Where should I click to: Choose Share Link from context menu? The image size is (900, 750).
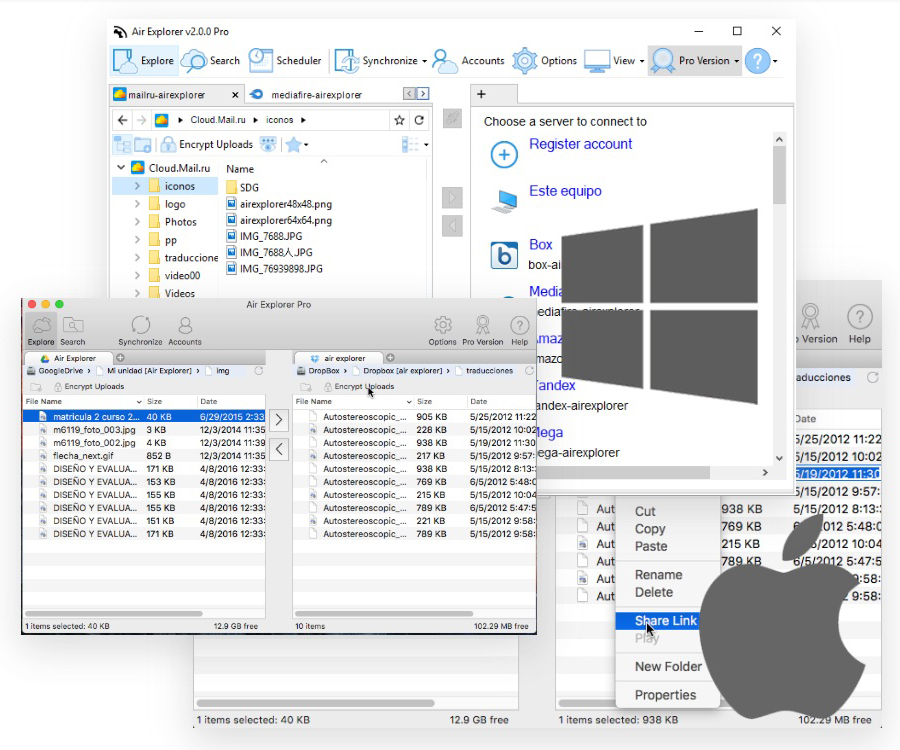pos(665,621)
